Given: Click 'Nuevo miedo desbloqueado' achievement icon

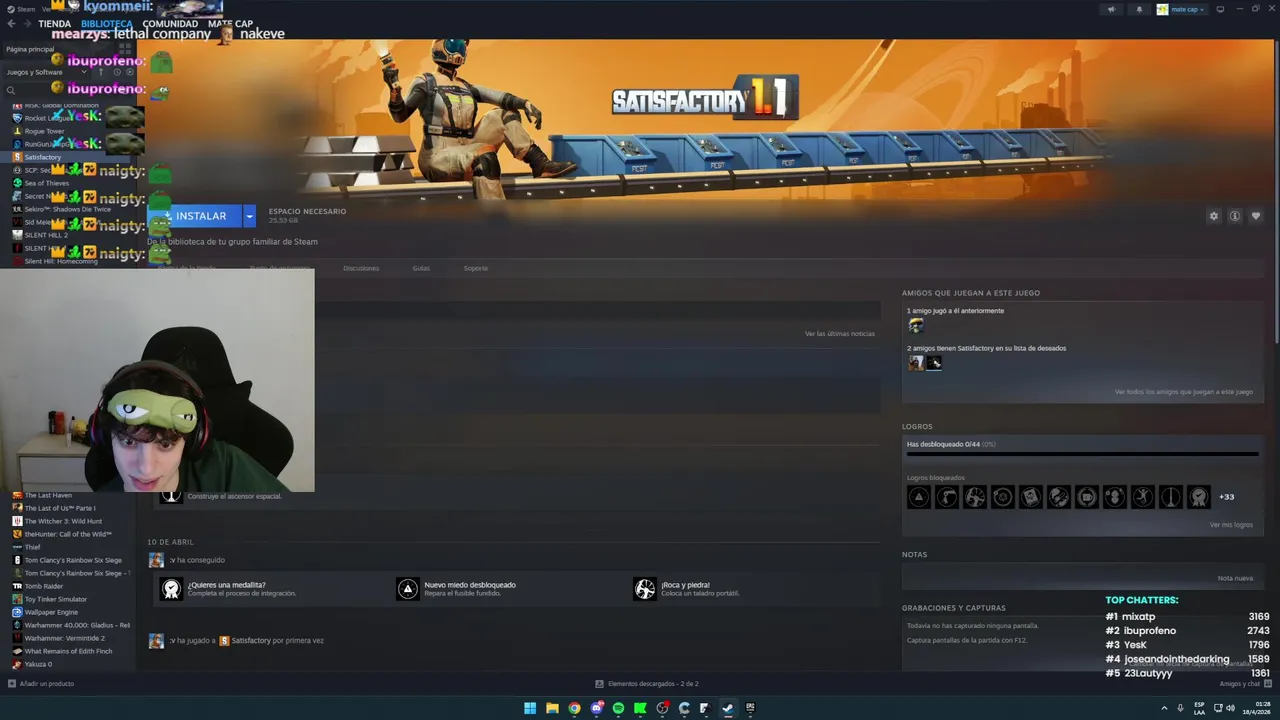Looking at the screenshot, I should [x=407, y=589].
